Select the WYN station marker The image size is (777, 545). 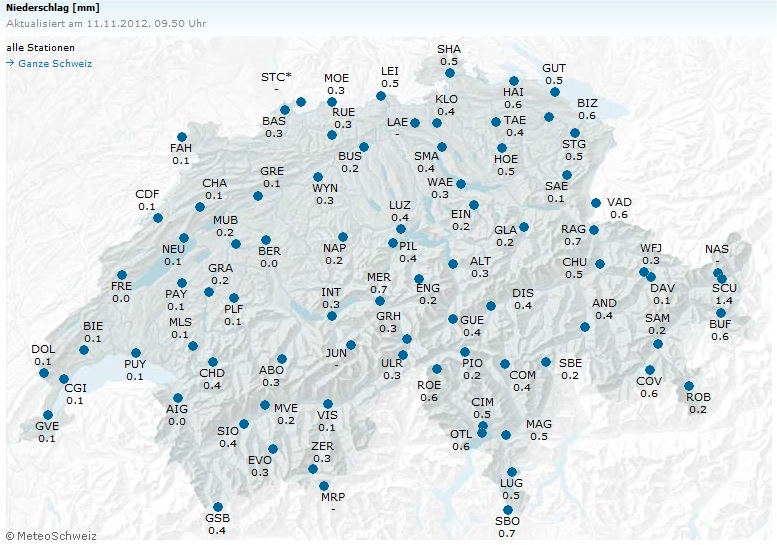(318, 177)
